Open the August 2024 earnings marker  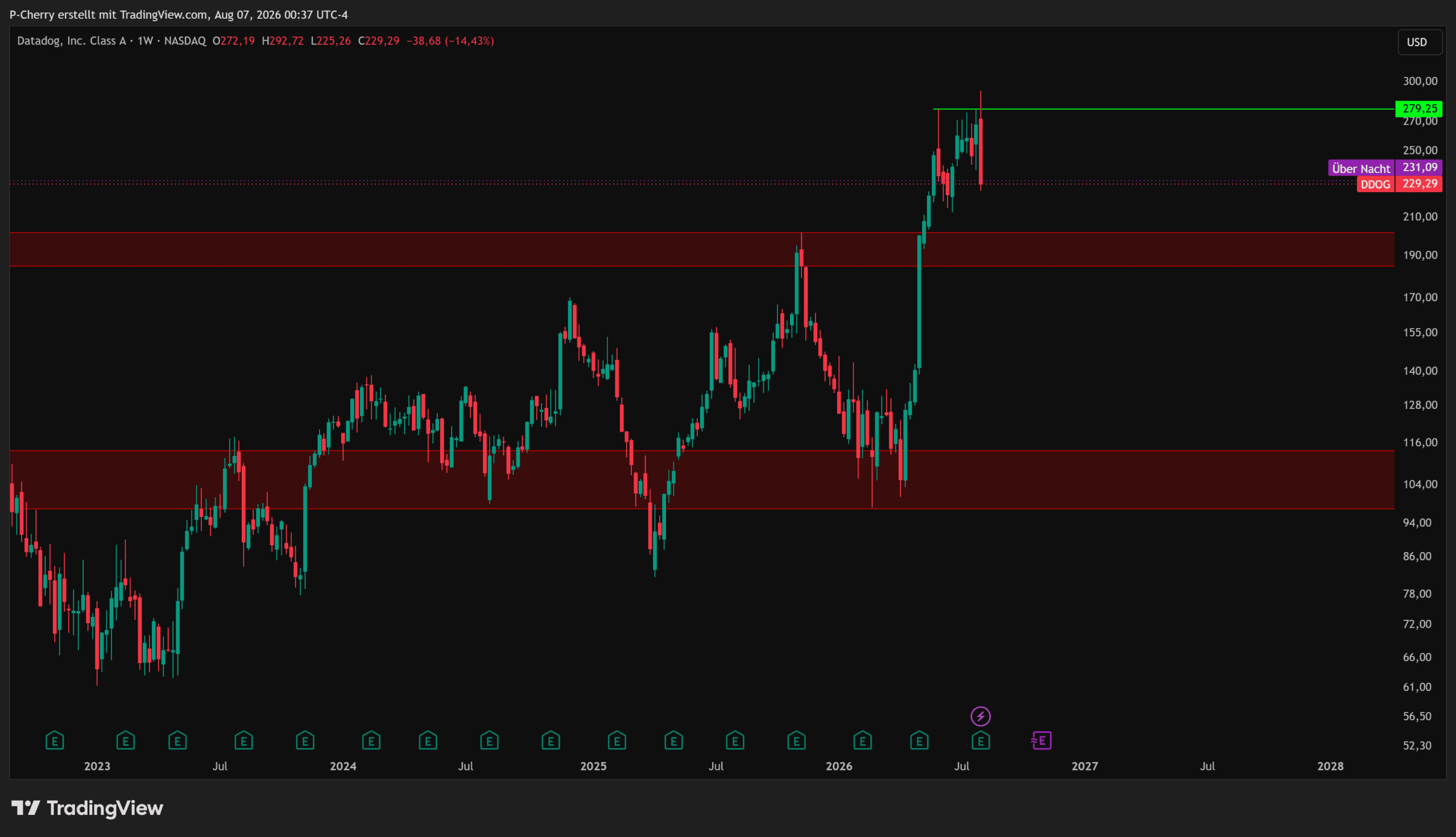(489, 740)
